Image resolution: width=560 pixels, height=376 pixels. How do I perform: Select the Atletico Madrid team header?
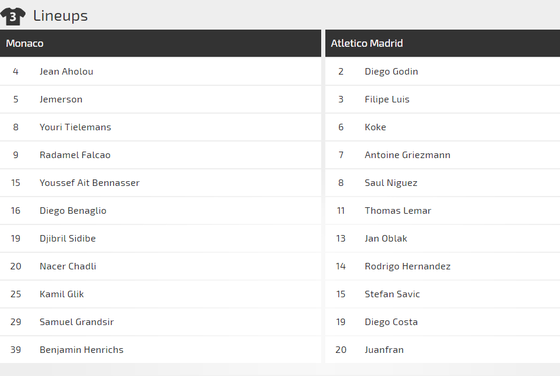point(442,43)
